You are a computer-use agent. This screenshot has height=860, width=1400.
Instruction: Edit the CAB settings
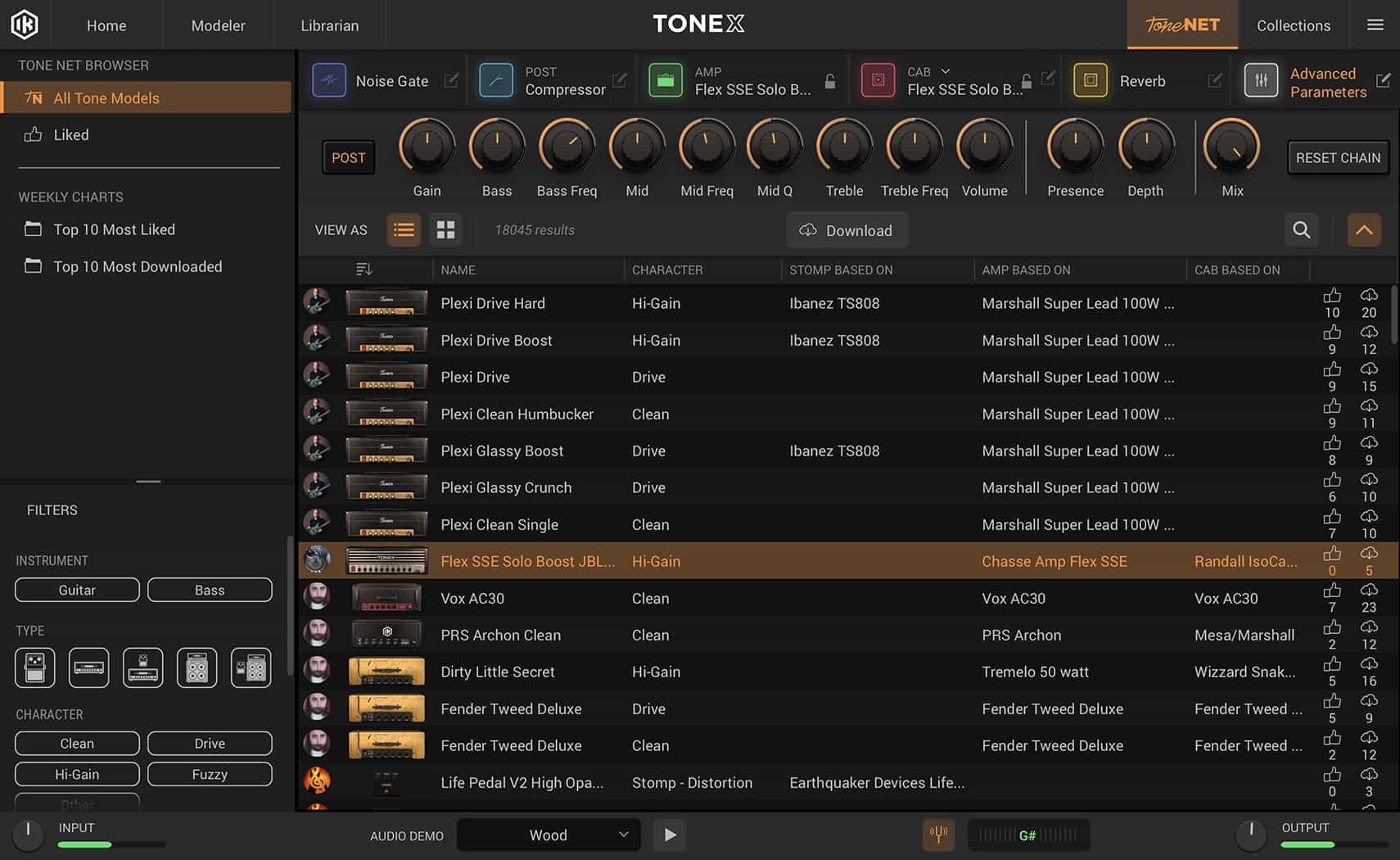point(1048,78)
